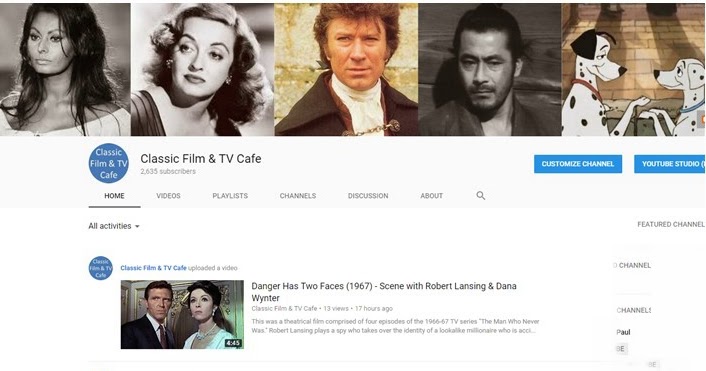
Task: Switch to the VIDEOS tab
Action: [x=168, y=196]
